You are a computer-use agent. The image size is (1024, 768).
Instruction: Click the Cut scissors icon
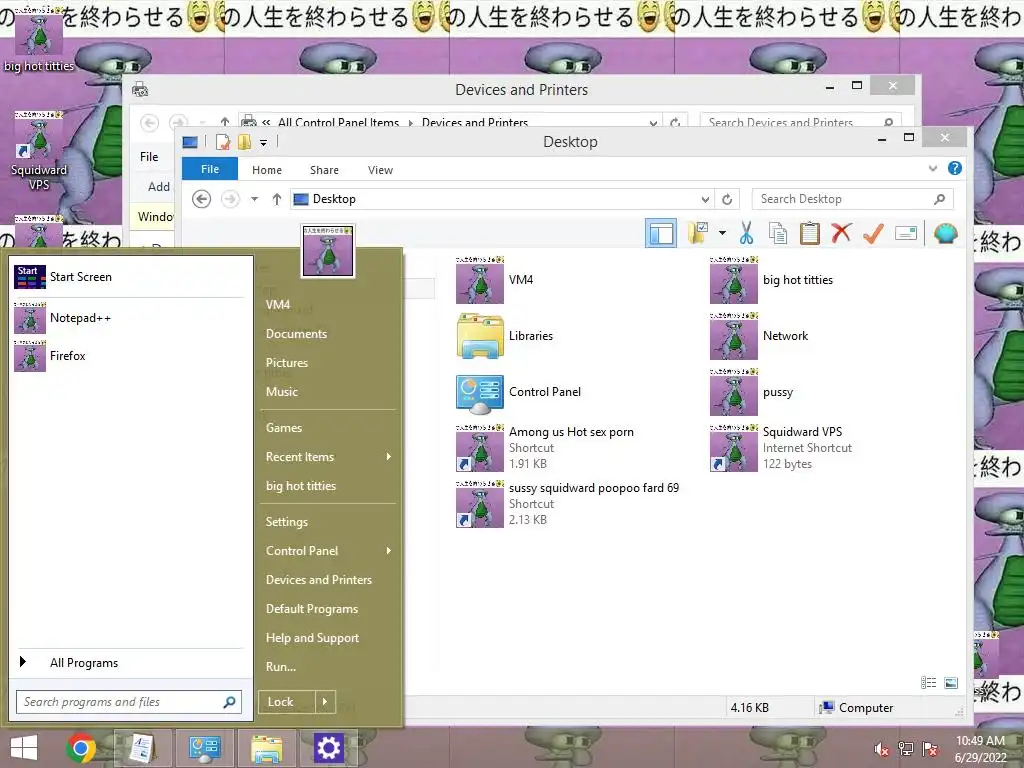[x=746, y=233]
